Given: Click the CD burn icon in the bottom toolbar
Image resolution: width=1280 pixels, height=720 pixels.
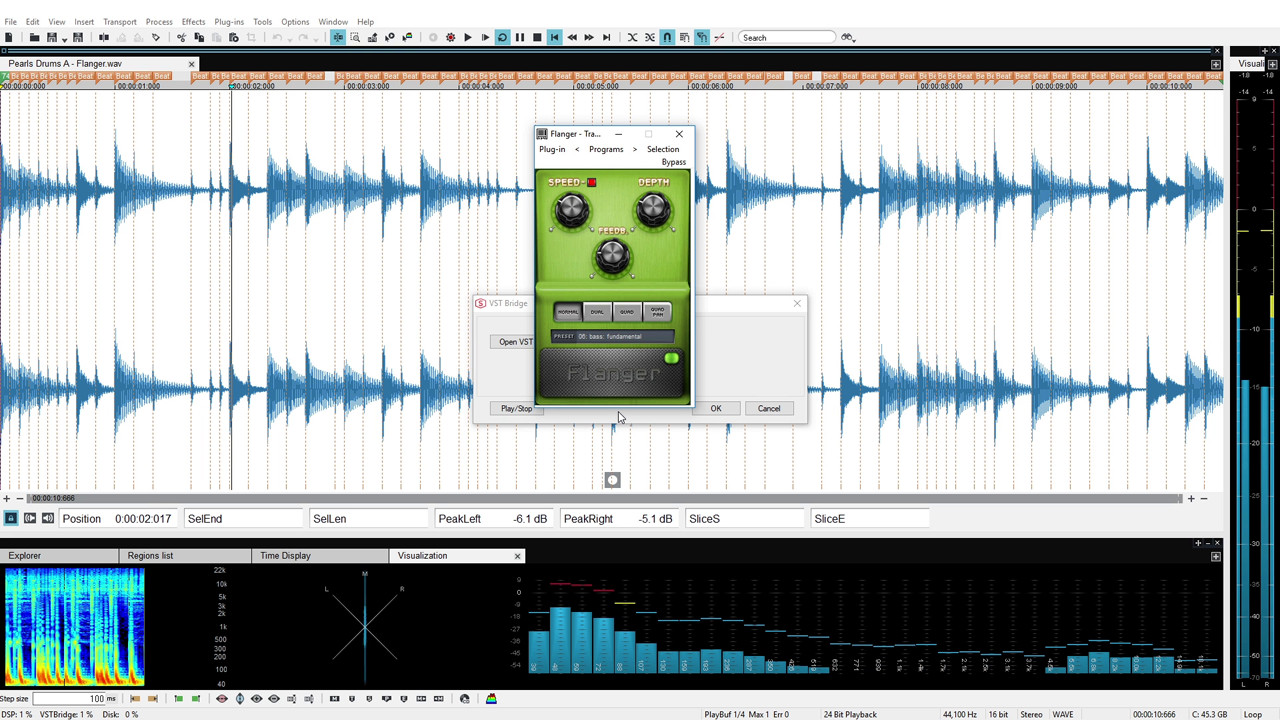Looking at the screenshot, I should 466,699.
